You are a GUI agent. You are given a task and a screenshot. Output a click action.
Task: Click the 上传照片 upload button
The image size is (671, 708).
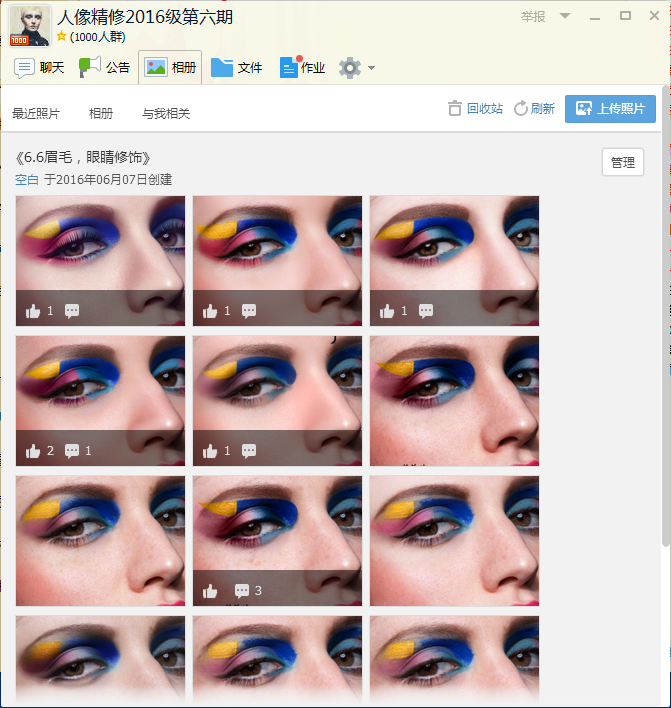click(610, 109)
